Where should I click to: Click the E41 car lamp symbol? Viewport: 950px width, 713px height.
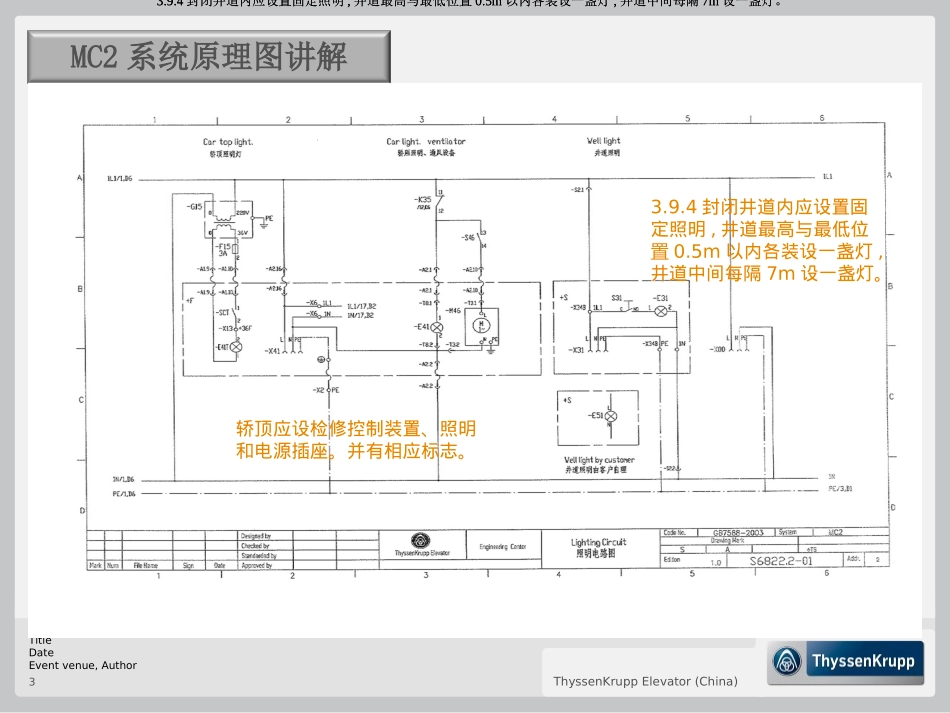(436, 327)
